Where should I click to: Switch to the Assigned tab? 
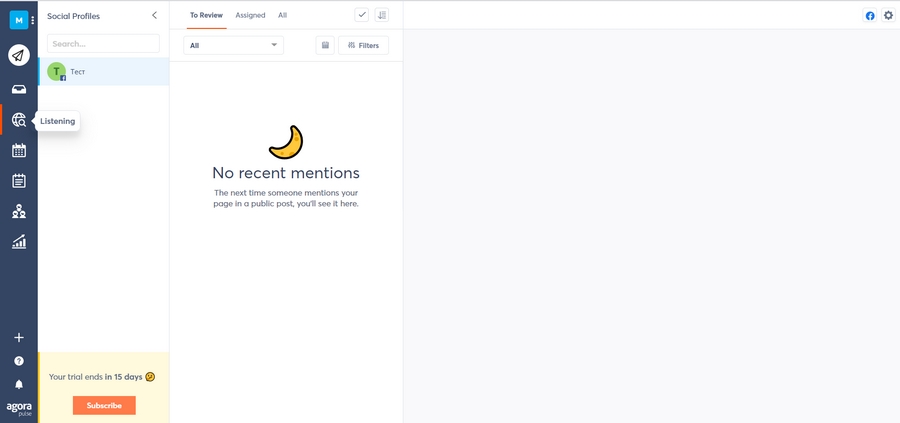point(250,15)
